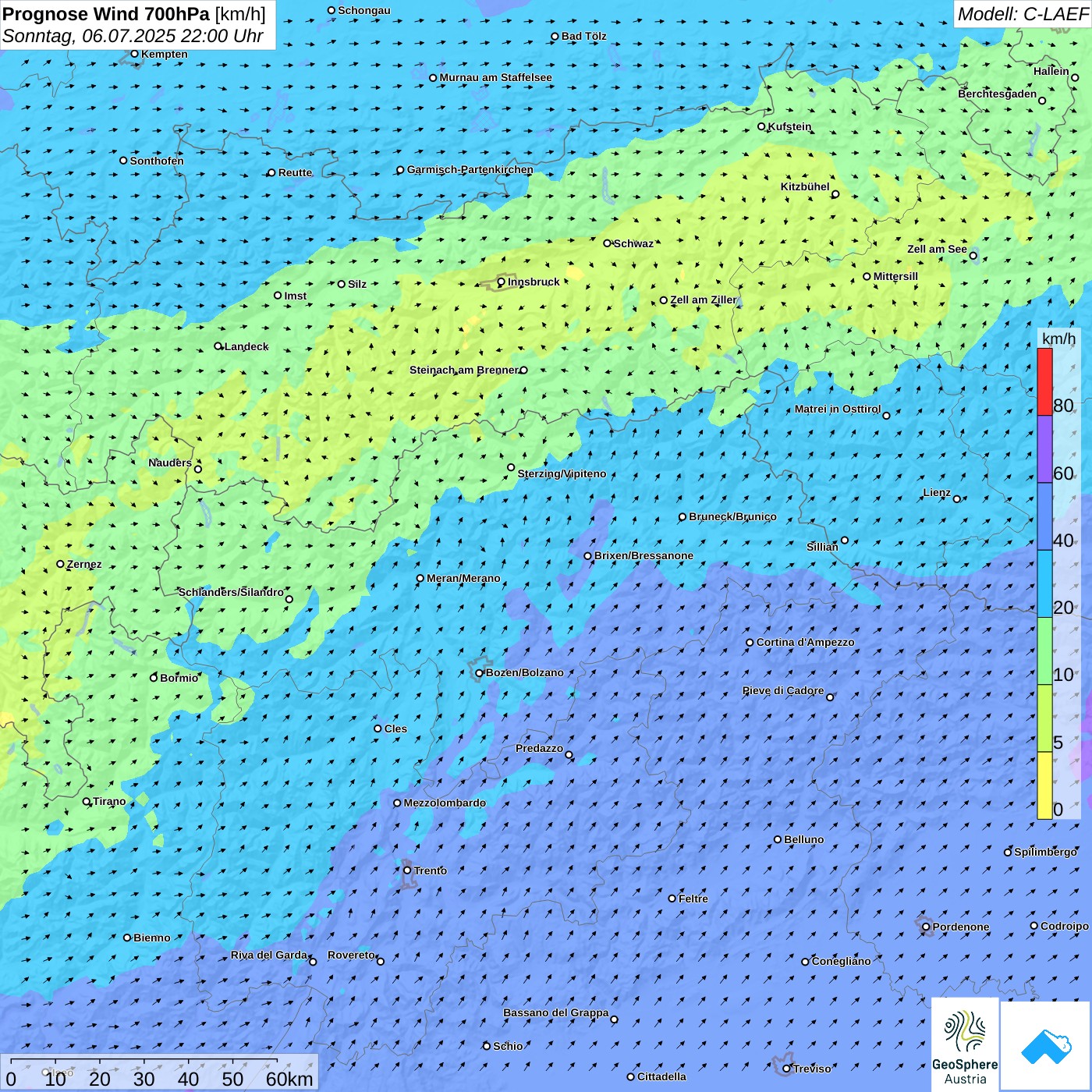Click the Prognose Wind 700hPa title

[x=106, y=14]
